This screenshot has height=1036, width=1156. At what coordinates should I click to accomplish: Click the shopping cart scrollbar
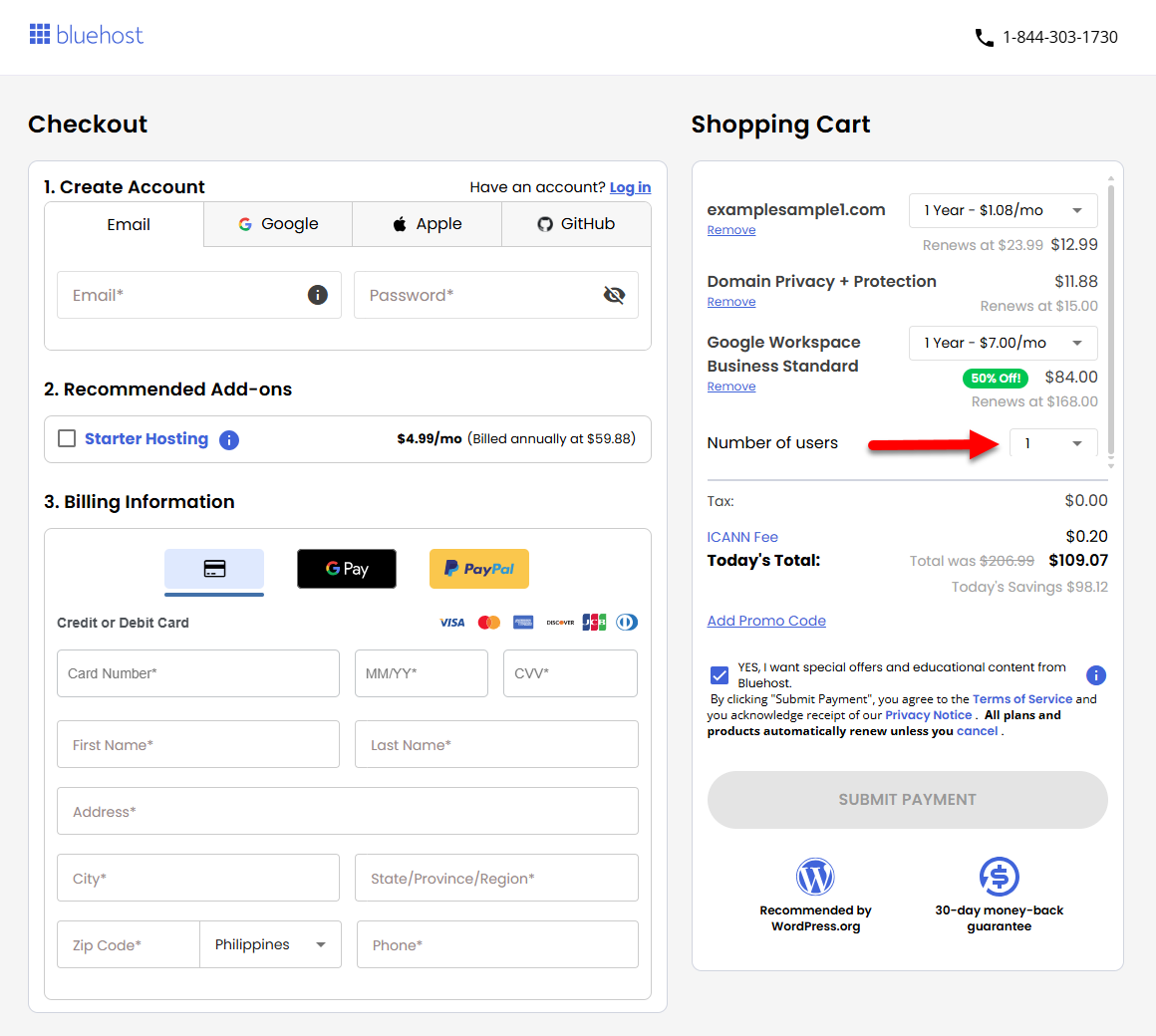click(x=1110, y=321)
